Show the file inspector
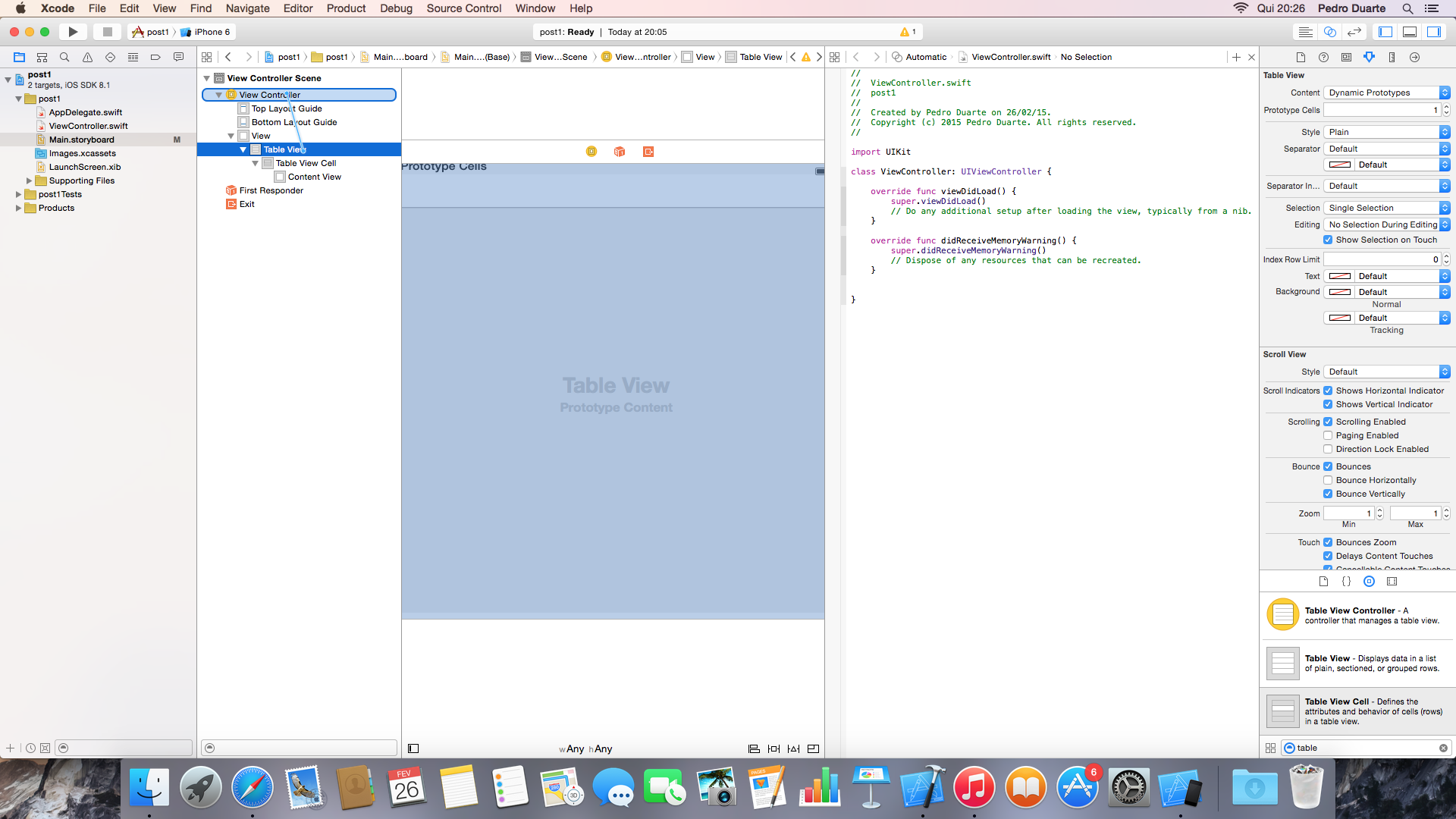 tap(1301, 57)
